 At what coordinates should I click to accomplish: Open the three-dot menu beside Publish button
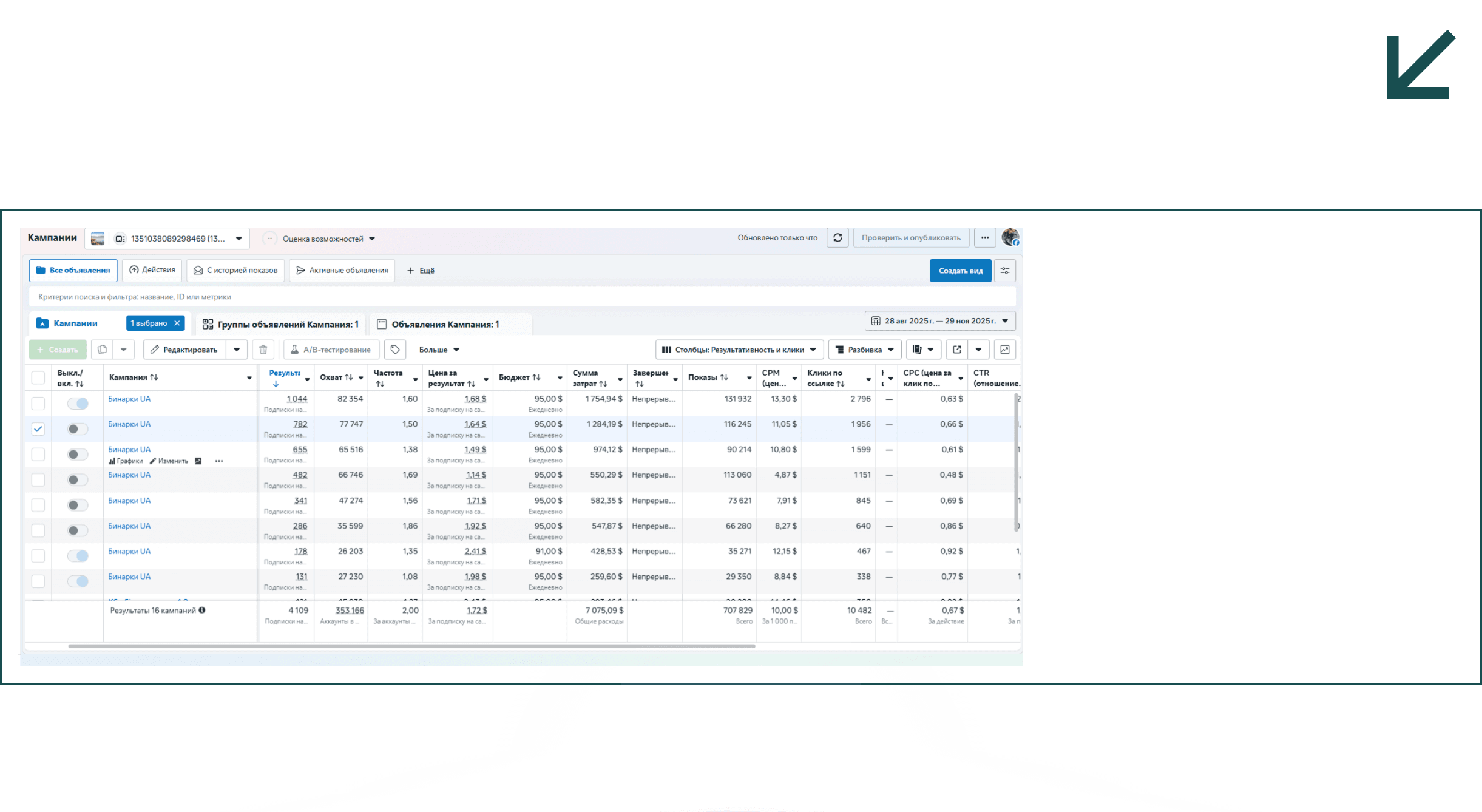984,238
